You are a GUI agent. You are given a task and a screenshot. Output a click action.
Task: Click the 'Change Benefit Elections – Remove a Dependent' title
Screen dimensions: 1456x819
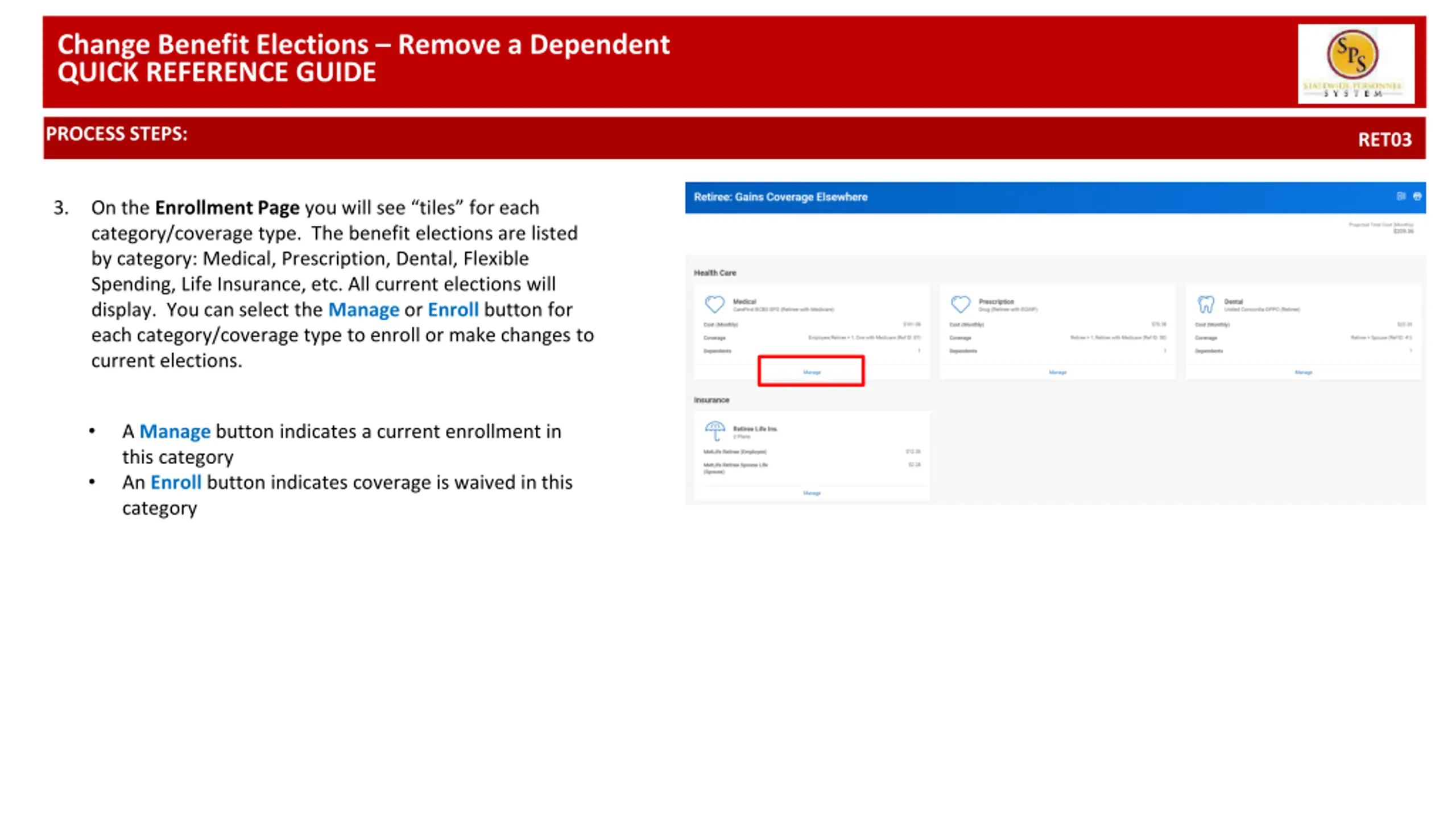pyautogui.click(x=363, y=44)
